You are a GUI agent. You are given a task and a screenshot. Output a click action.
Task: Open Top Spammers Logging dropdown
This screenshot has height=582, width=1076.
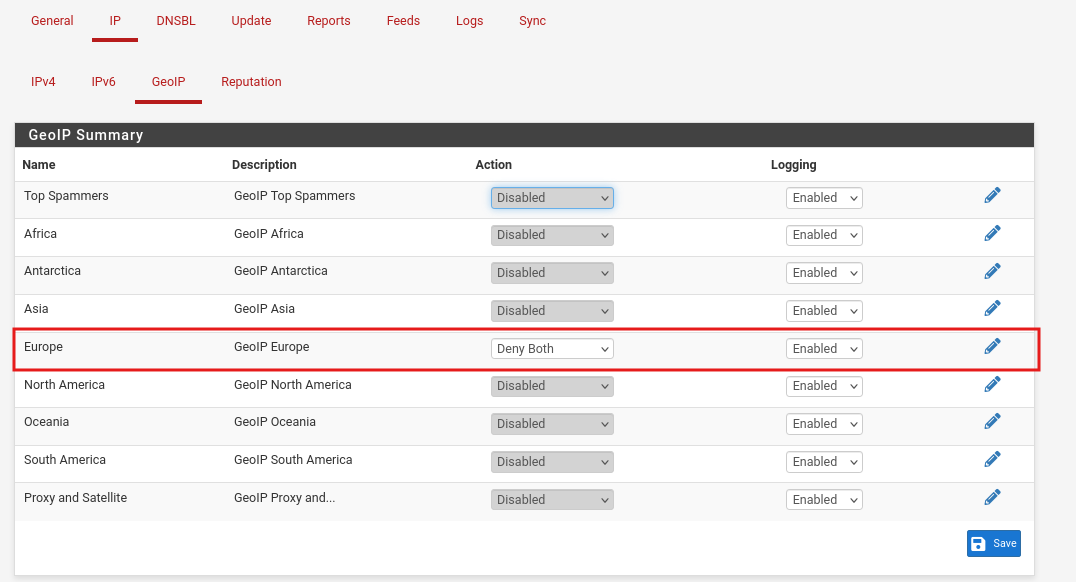[x=824, y=198]
